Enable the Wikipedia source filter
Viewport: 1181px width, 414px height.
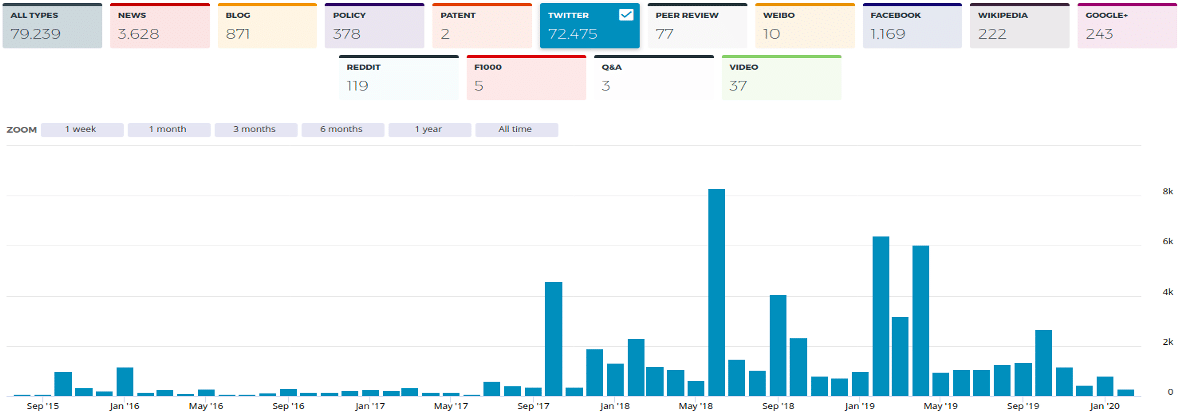[1020, 27]
